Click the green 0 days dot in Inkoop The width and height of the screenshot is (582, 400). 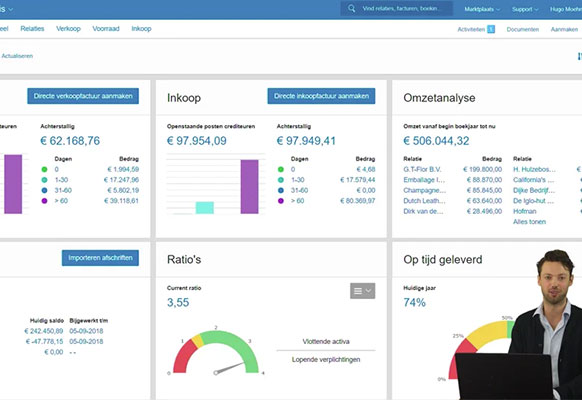(x=281, y=170)
